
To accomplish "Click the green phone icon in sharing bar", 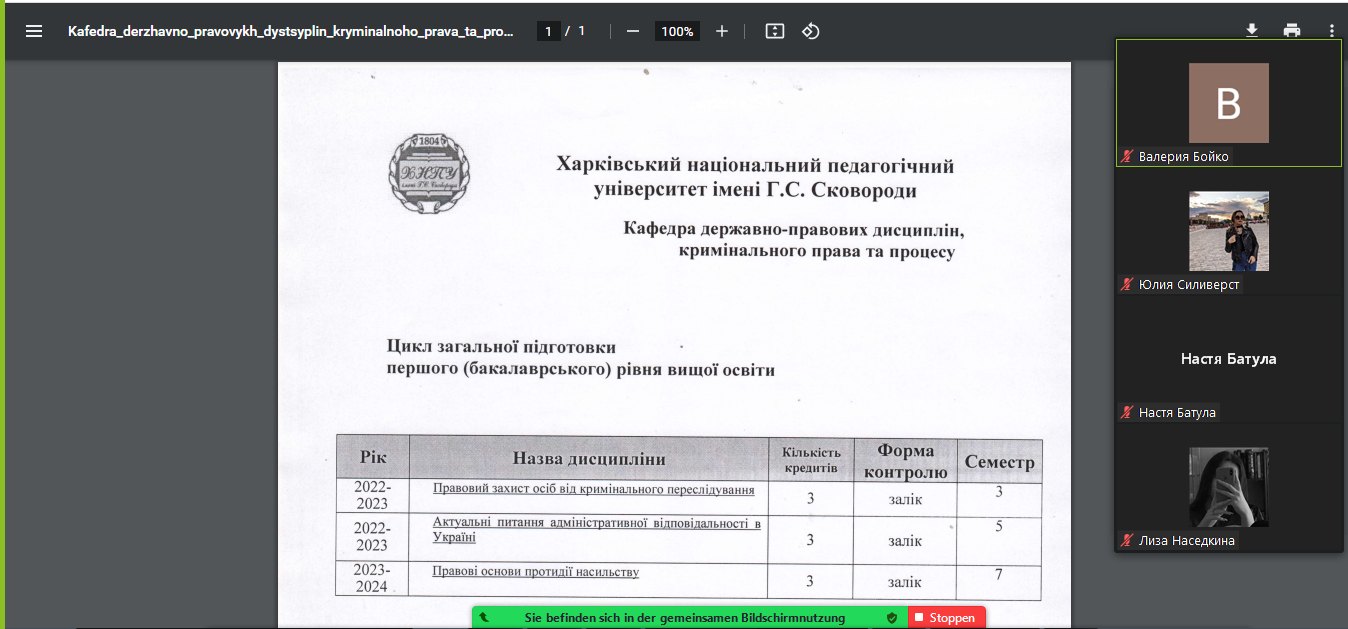I will point(484,618).
